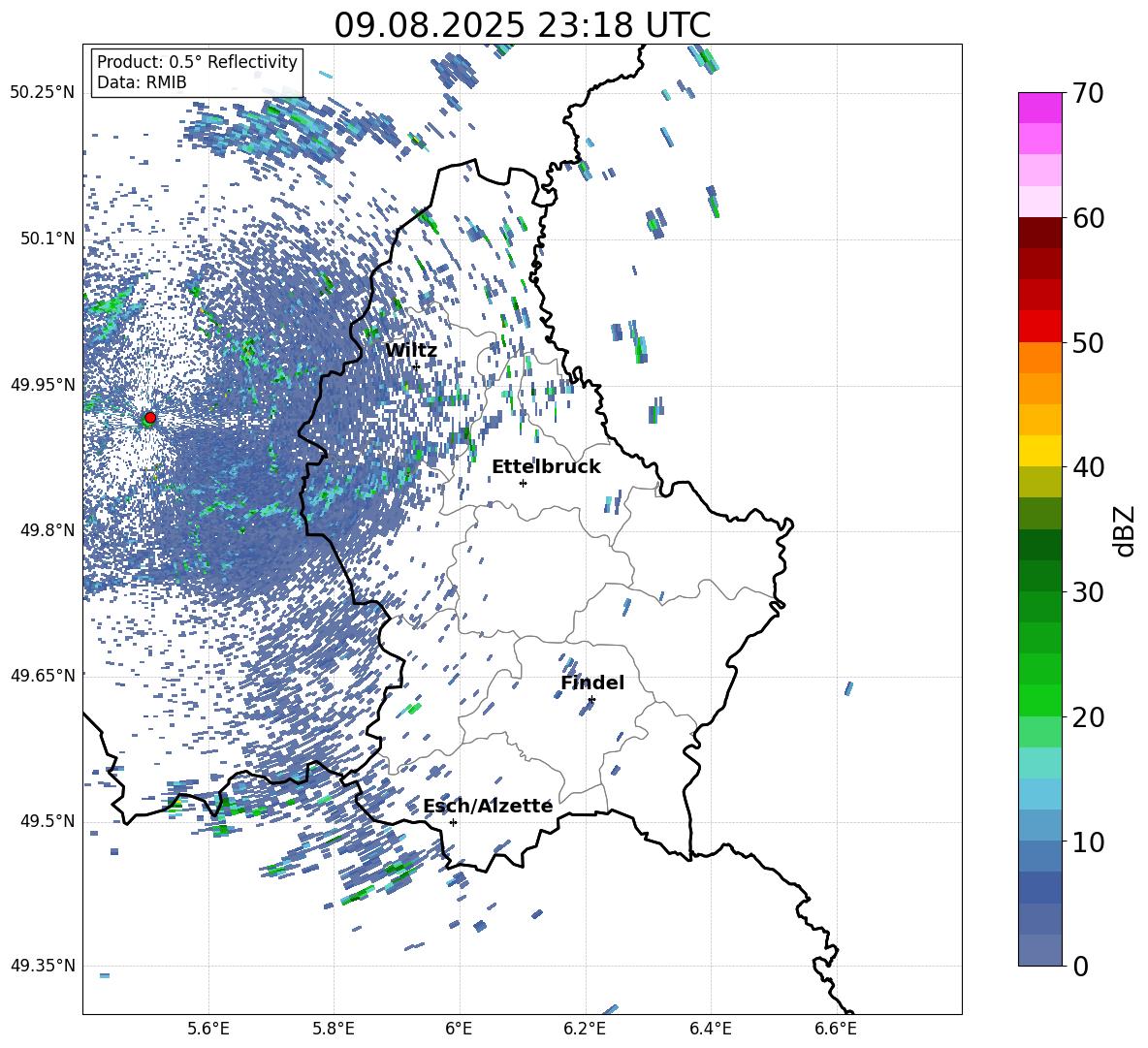Click the 6°E longitude label
Viewport: 1148px width, 1048px height.
click(459, 1029)
